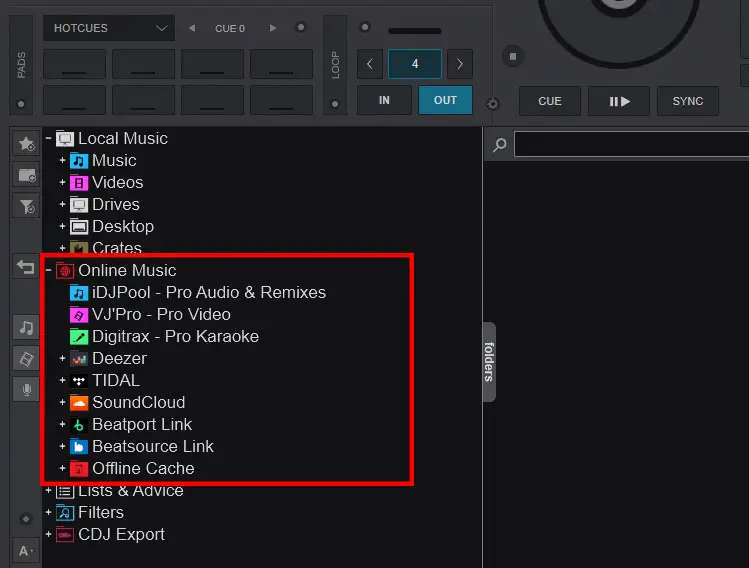
Task: Toggle the small dot in lower sidebar
Action: (26, 519)
